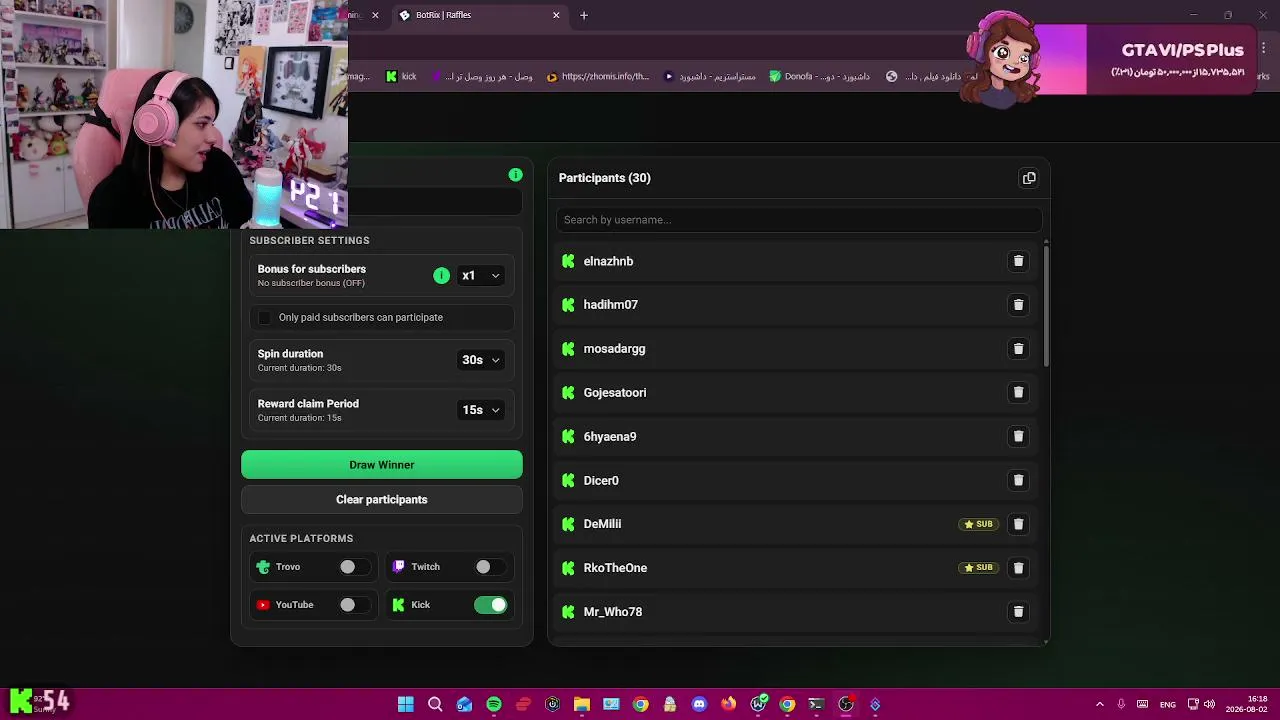The height and width of the screenshot is (720, 1280).
Task: Click the subscriber bonus info indicator
Action: tap(441, 275)
